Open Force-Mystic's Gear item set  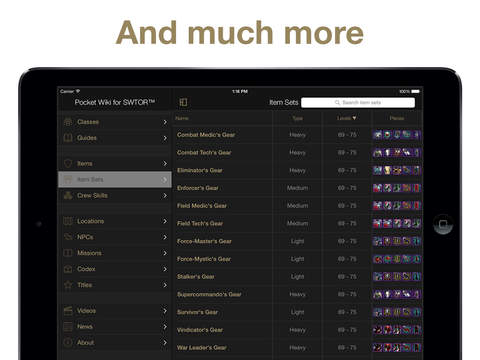204,259
